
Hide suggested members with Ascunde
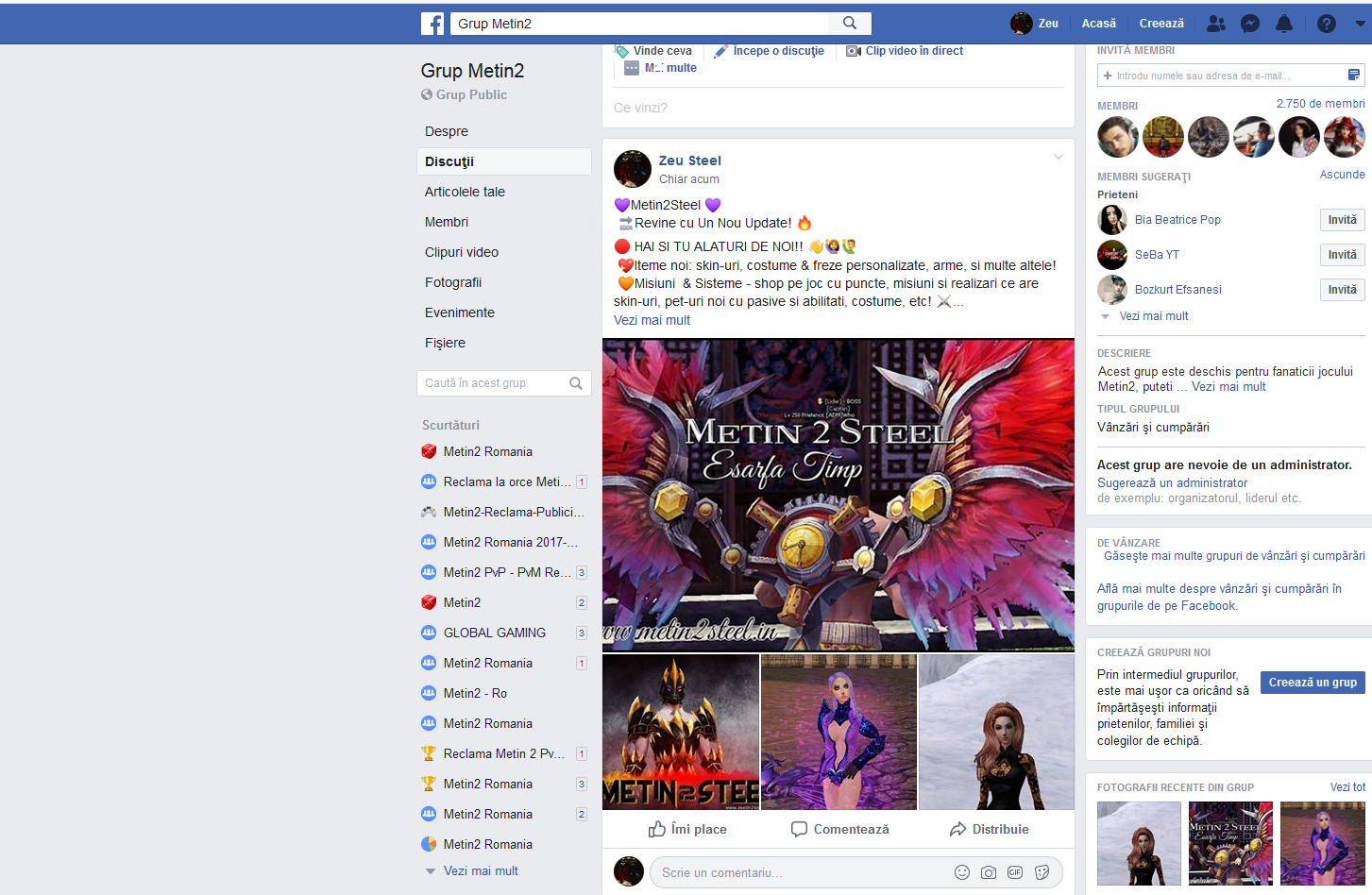tap(1342, 175)
